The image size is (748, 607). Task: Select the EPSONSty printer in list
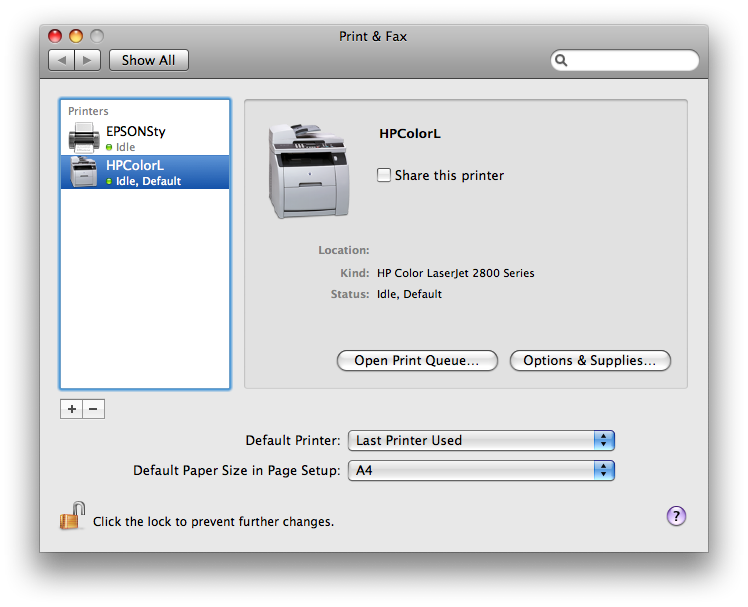(145, 138)
